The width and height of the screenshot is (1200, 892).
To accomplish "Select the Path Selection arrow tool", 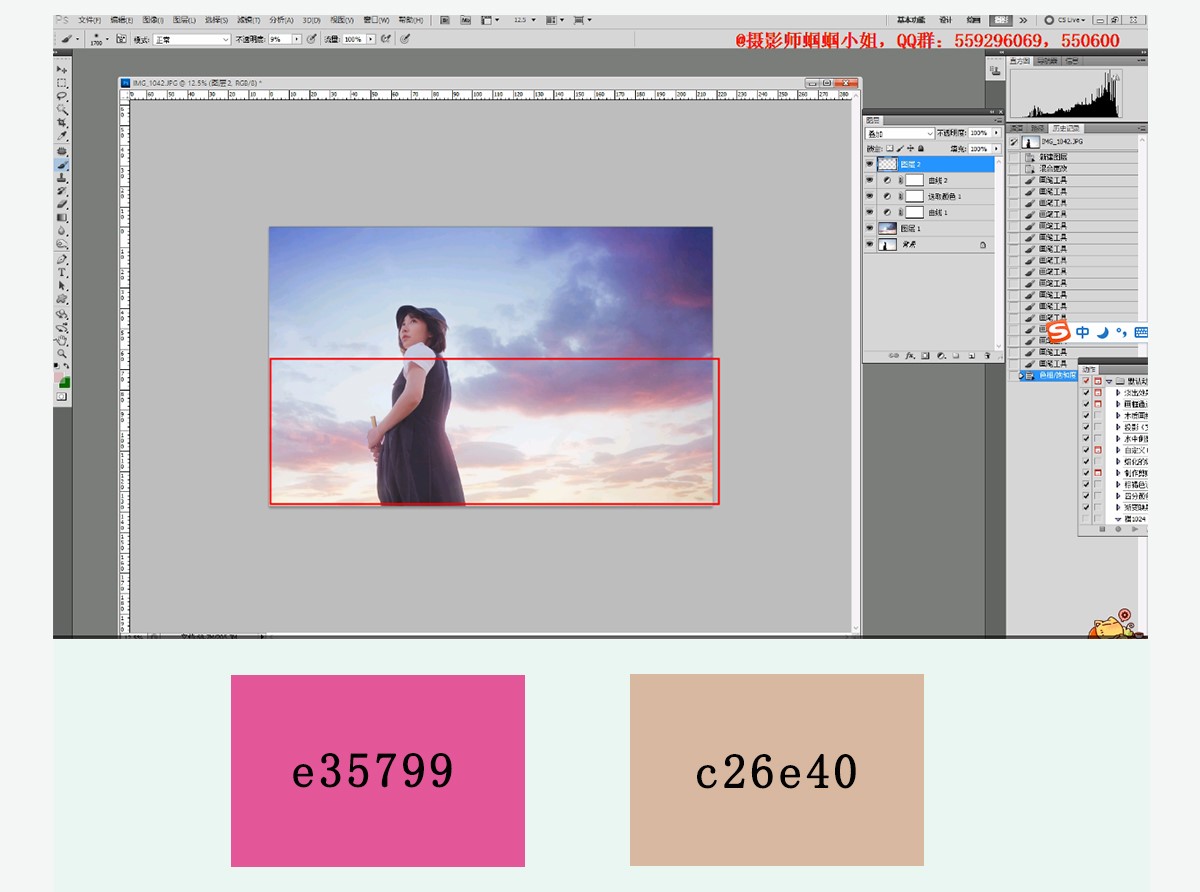I will click(62, 285).
